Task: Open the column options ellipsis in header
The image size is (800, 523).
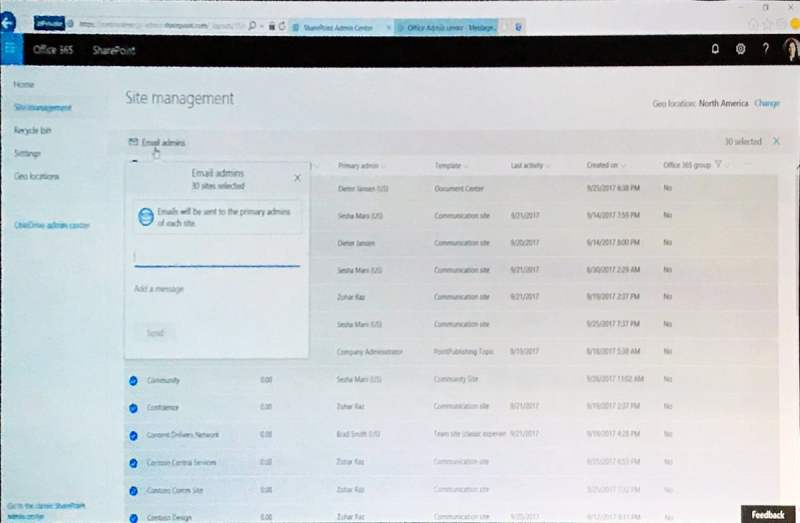Action: (x=748, y=164)
